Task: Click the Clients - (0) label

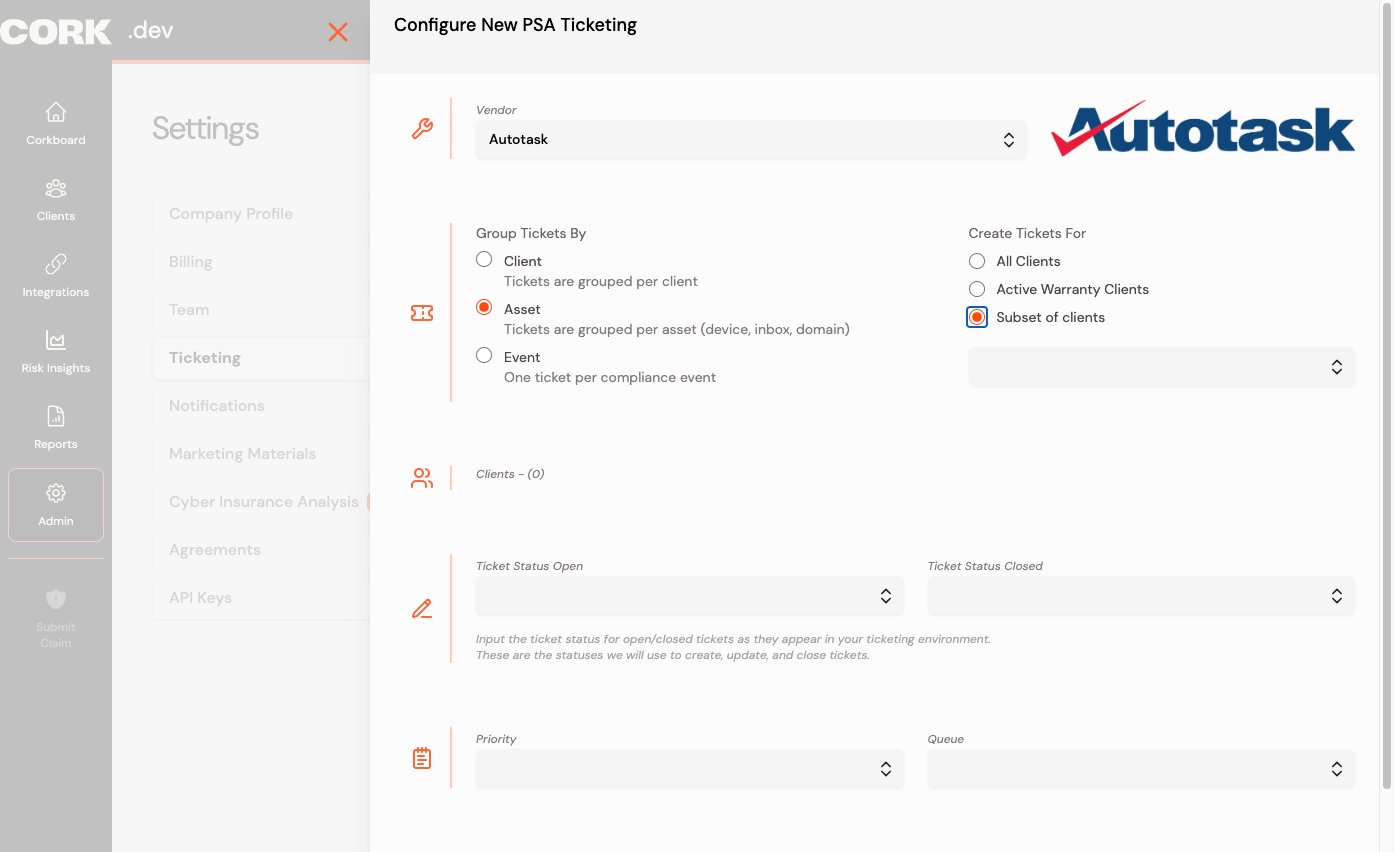Action: [x=510, y=474]
